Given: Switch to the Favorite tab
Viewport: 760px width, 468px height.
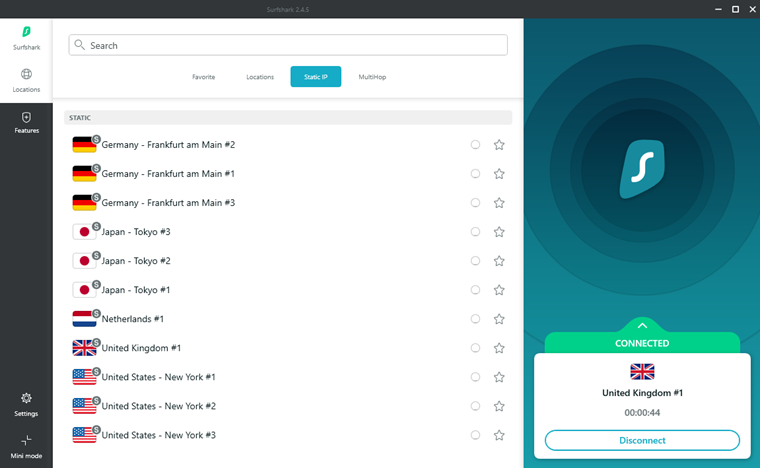Looking at the screenshot, I should (204, 77).
